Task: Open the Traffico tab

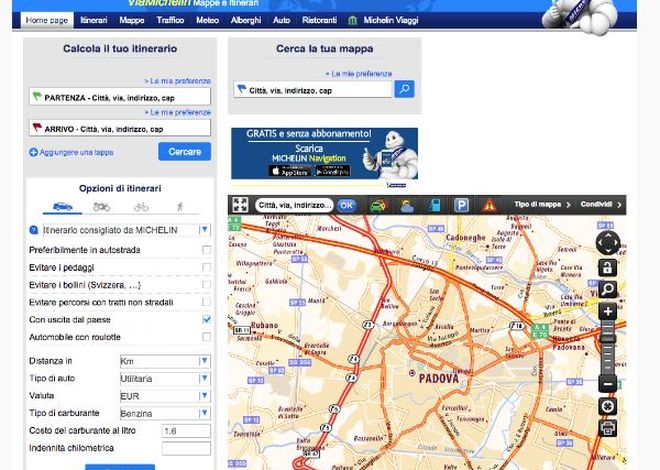Action: click(170, 20)
